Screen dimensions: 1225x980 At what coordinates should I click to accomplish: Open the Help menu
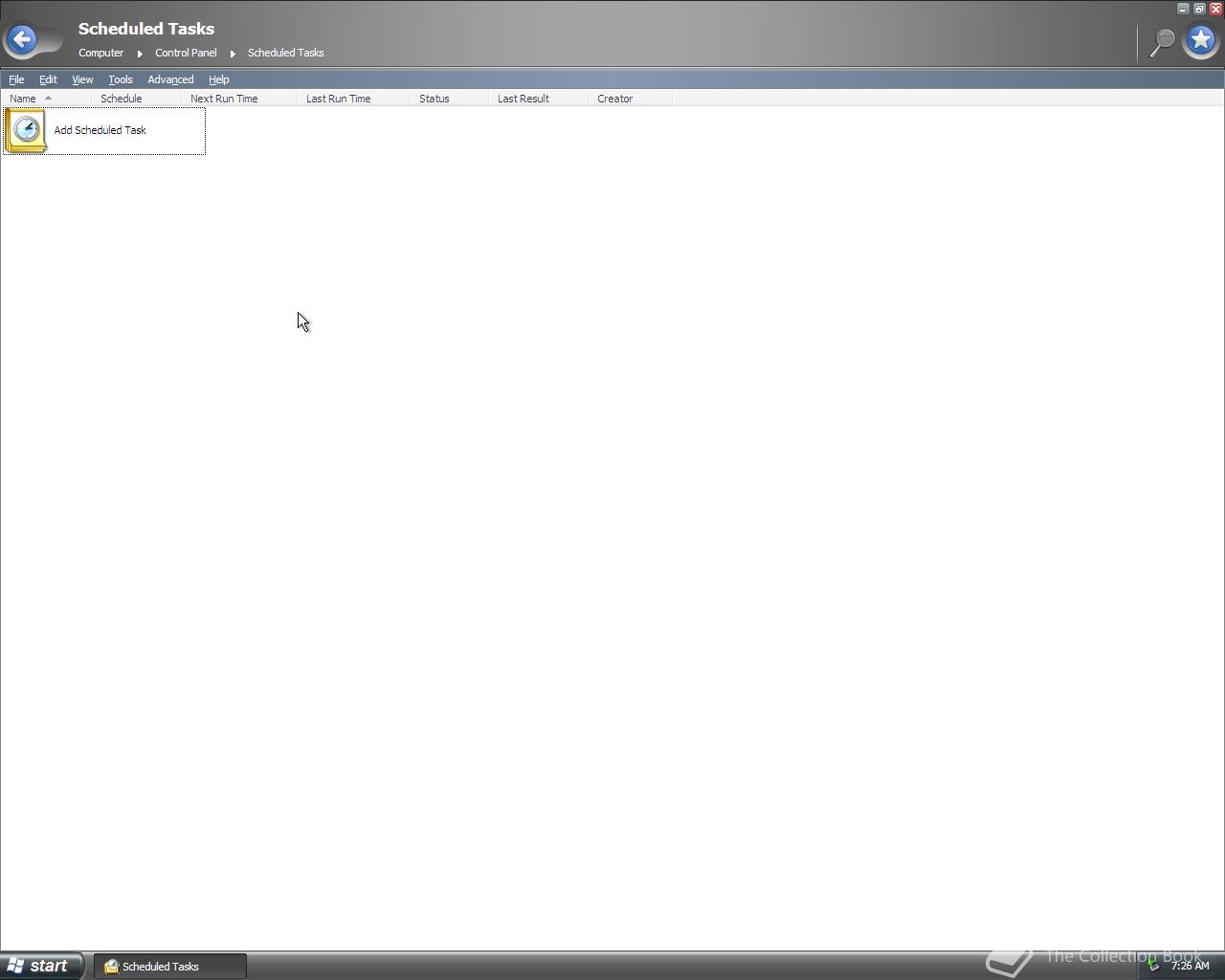coord(218,79)
